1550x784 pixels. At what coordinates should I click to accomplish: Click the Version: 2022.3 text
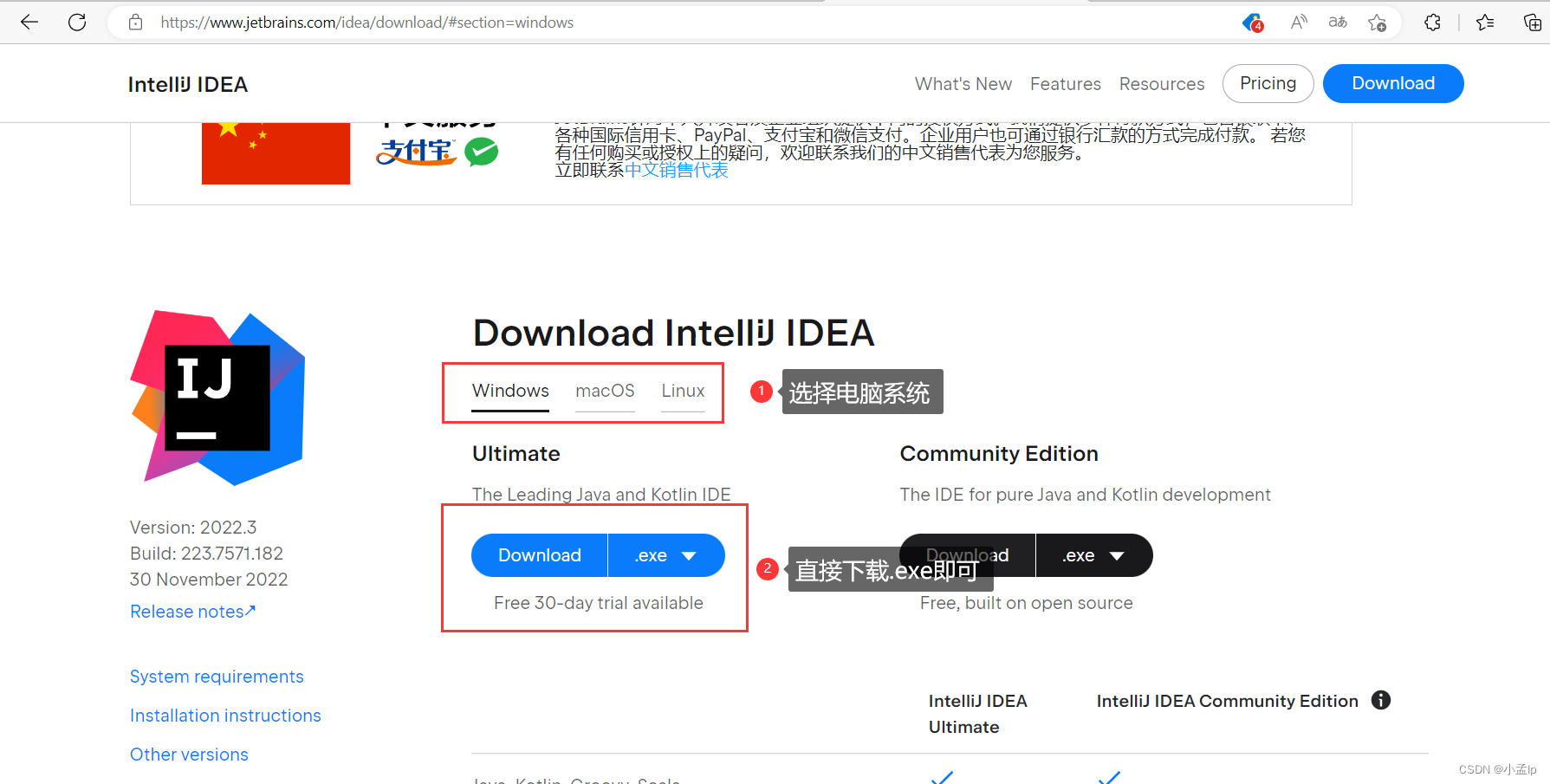tap(193, 528)
